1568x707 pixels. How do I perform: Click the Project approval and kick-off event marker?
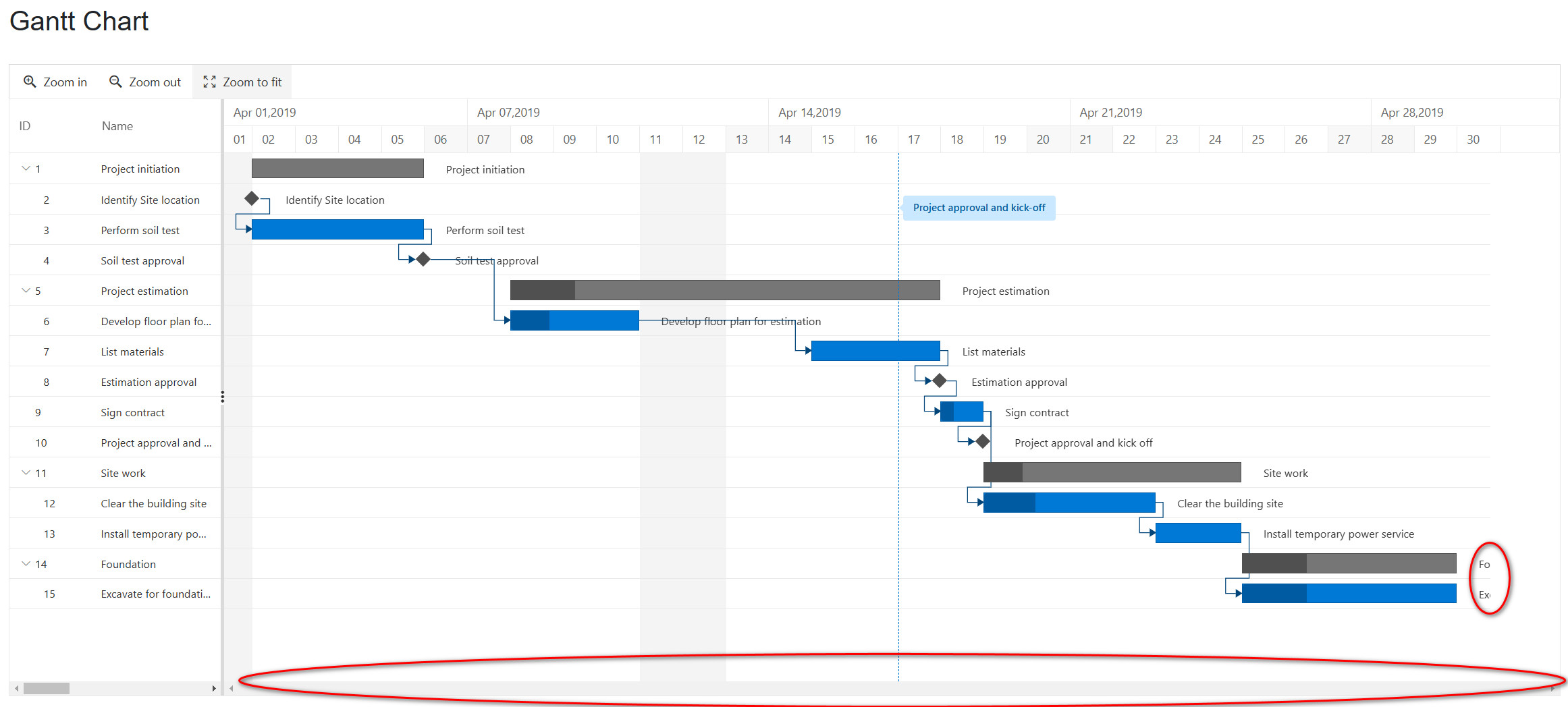point(978,208)
